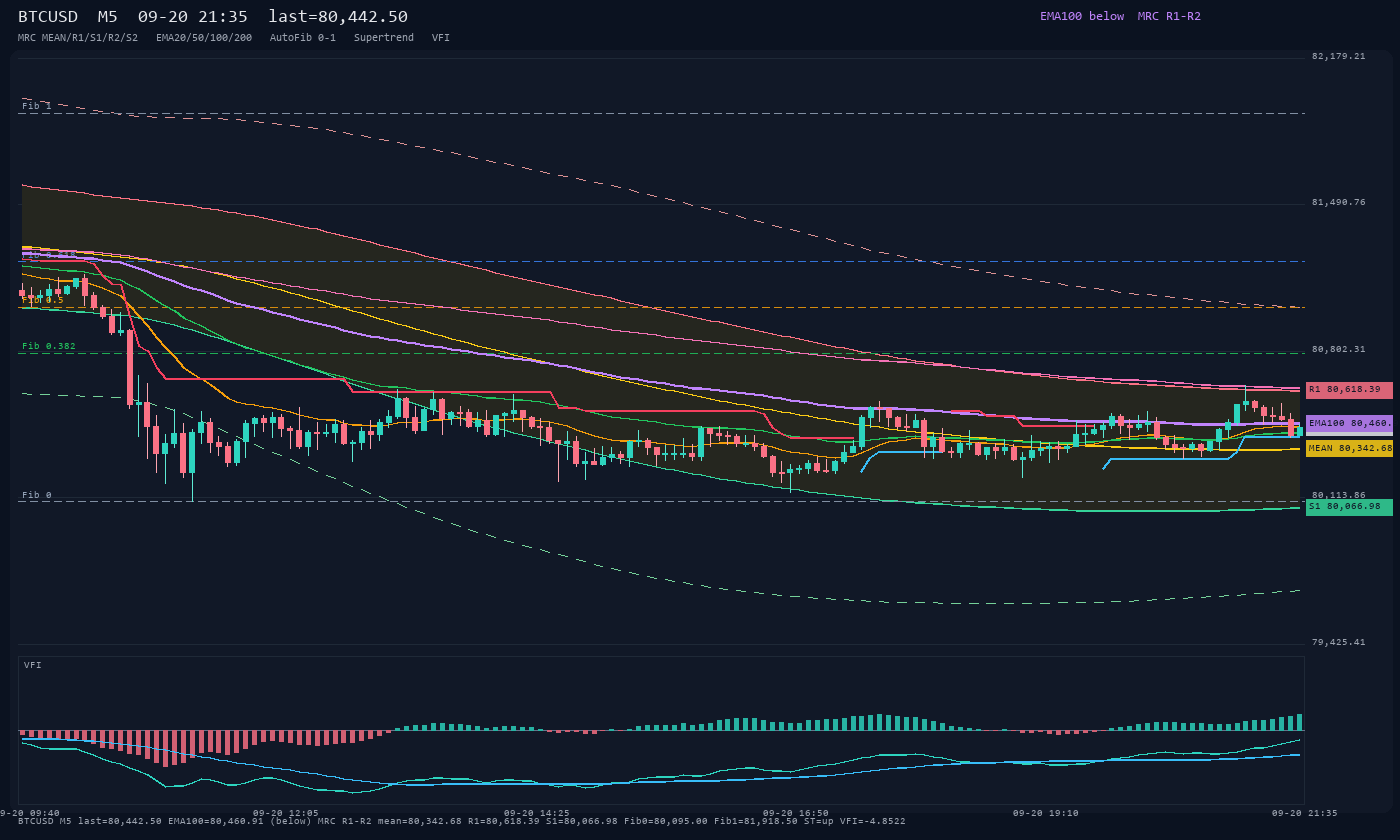Click the Supertrend indicator label

click(384, 38)
